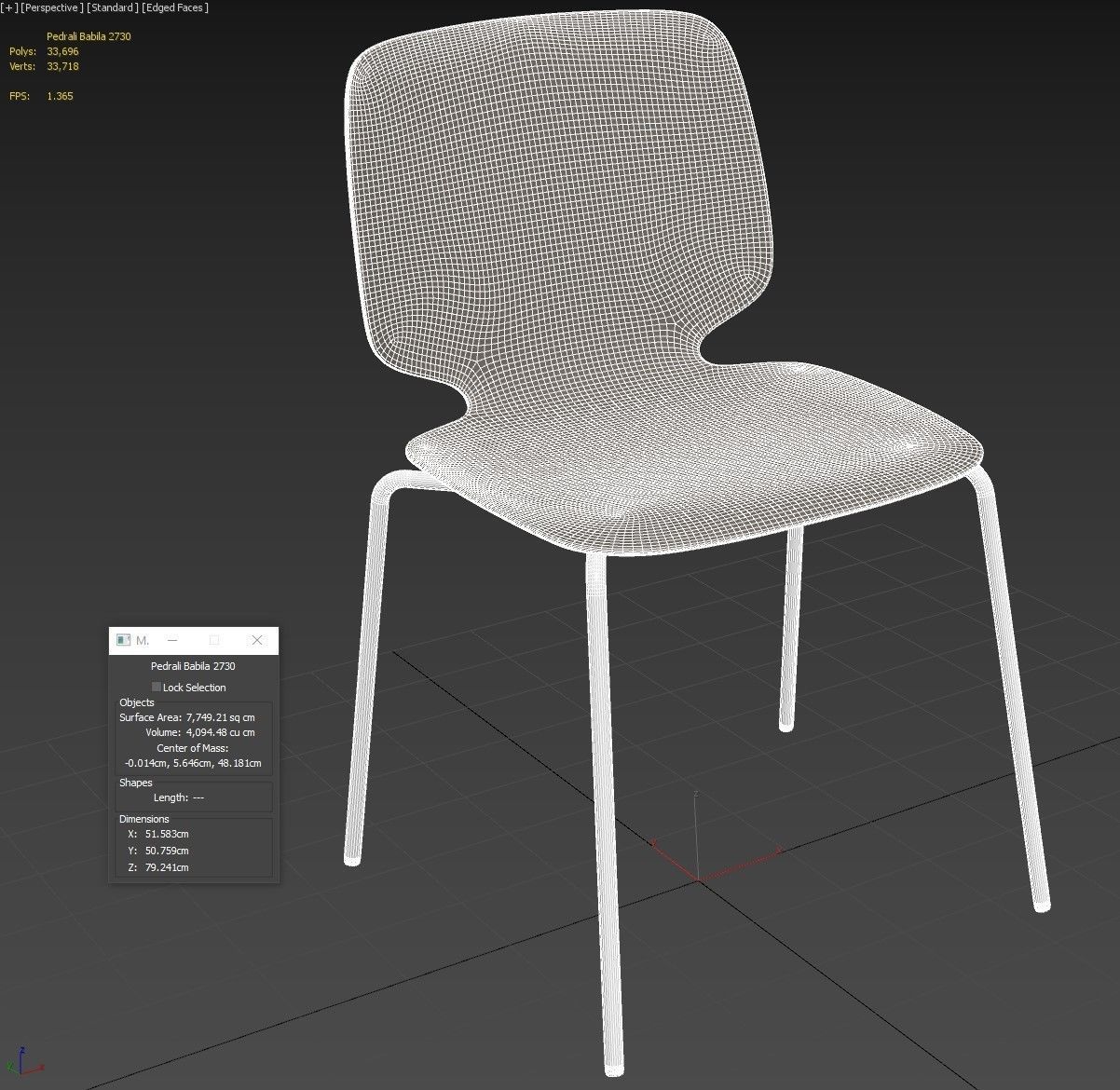Click the chair's transform gizmo origin
This screenshot has height=1090, width=1120.
(x=697, y=879)
